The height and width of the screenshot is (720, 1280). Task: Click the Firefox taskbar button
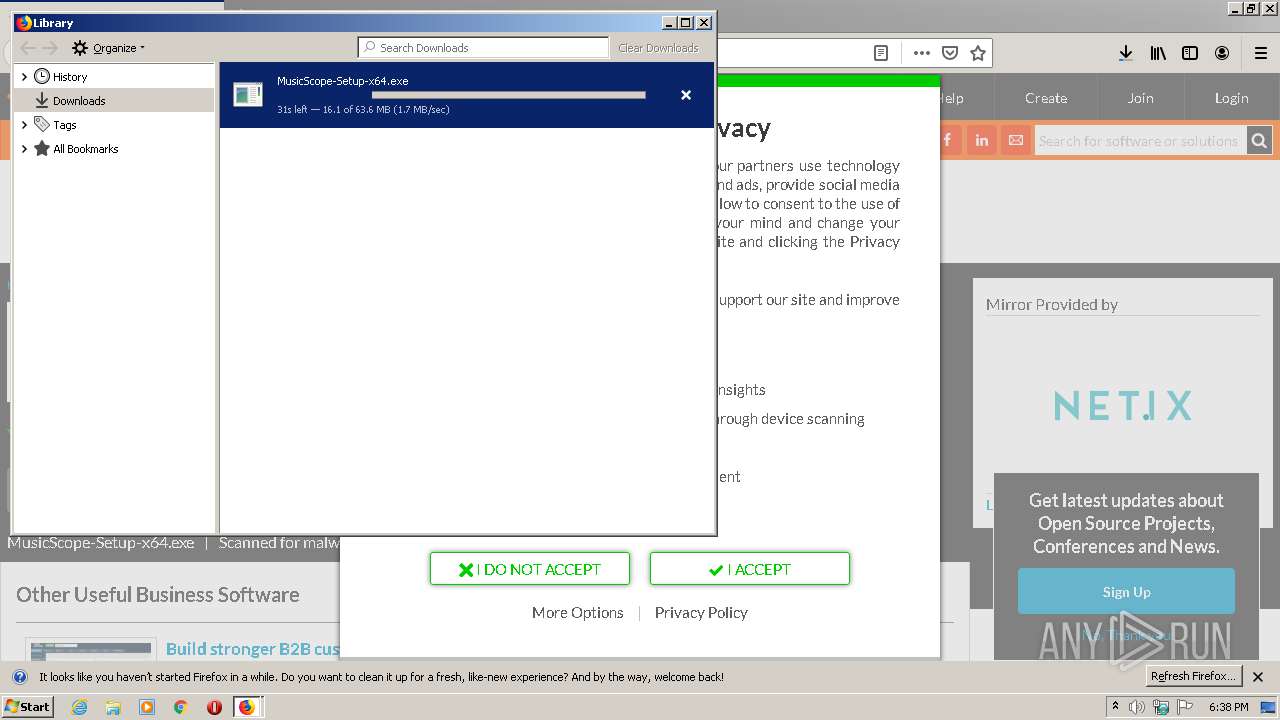tap(247, 707)
